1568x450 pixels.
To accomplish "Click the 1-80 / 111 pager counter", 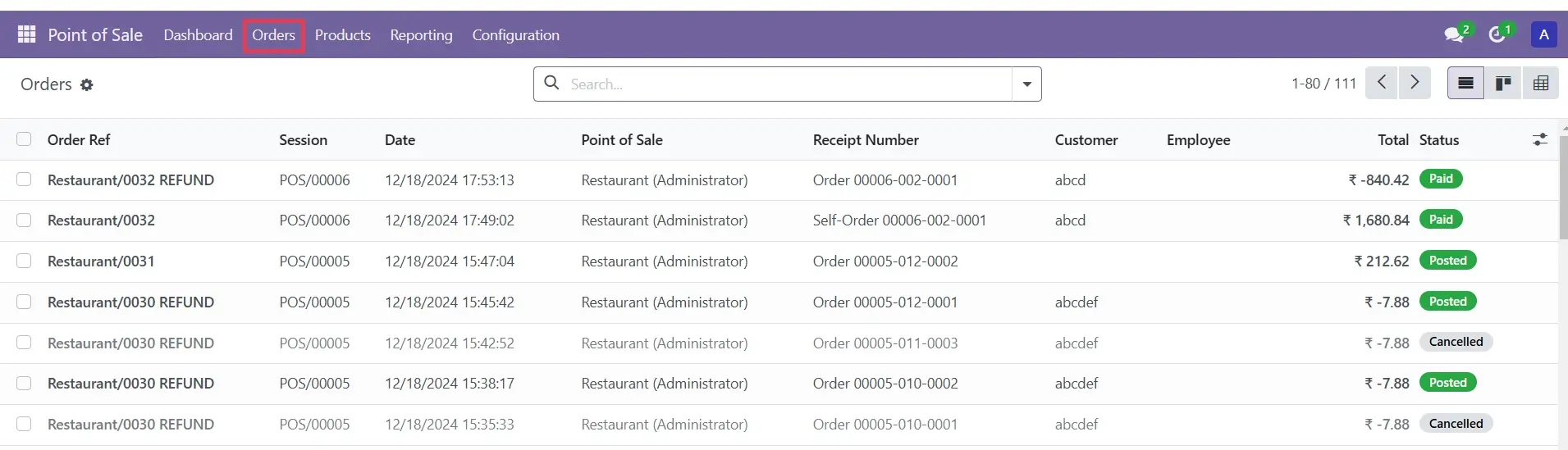I will click(1323, 84).
